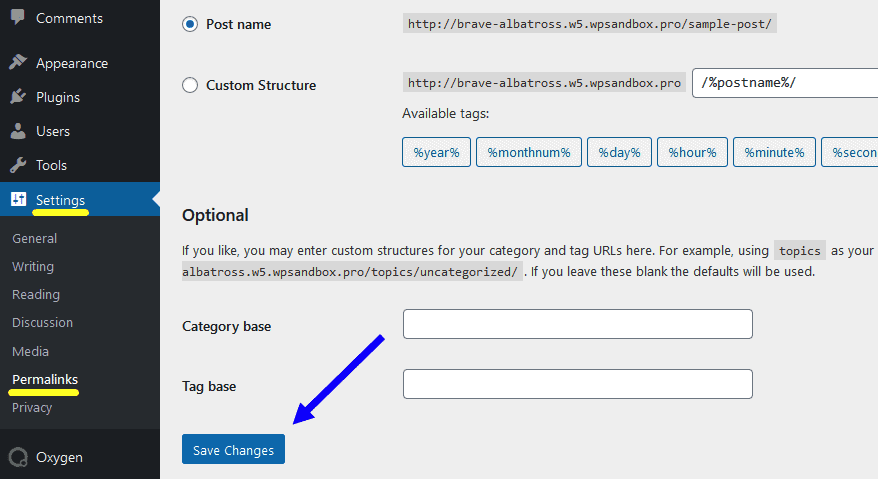Image resolution: width=878 pixels, height=479 pixels.
Task: Navigate to Privacy settings
Action: (x=32, y=407)
